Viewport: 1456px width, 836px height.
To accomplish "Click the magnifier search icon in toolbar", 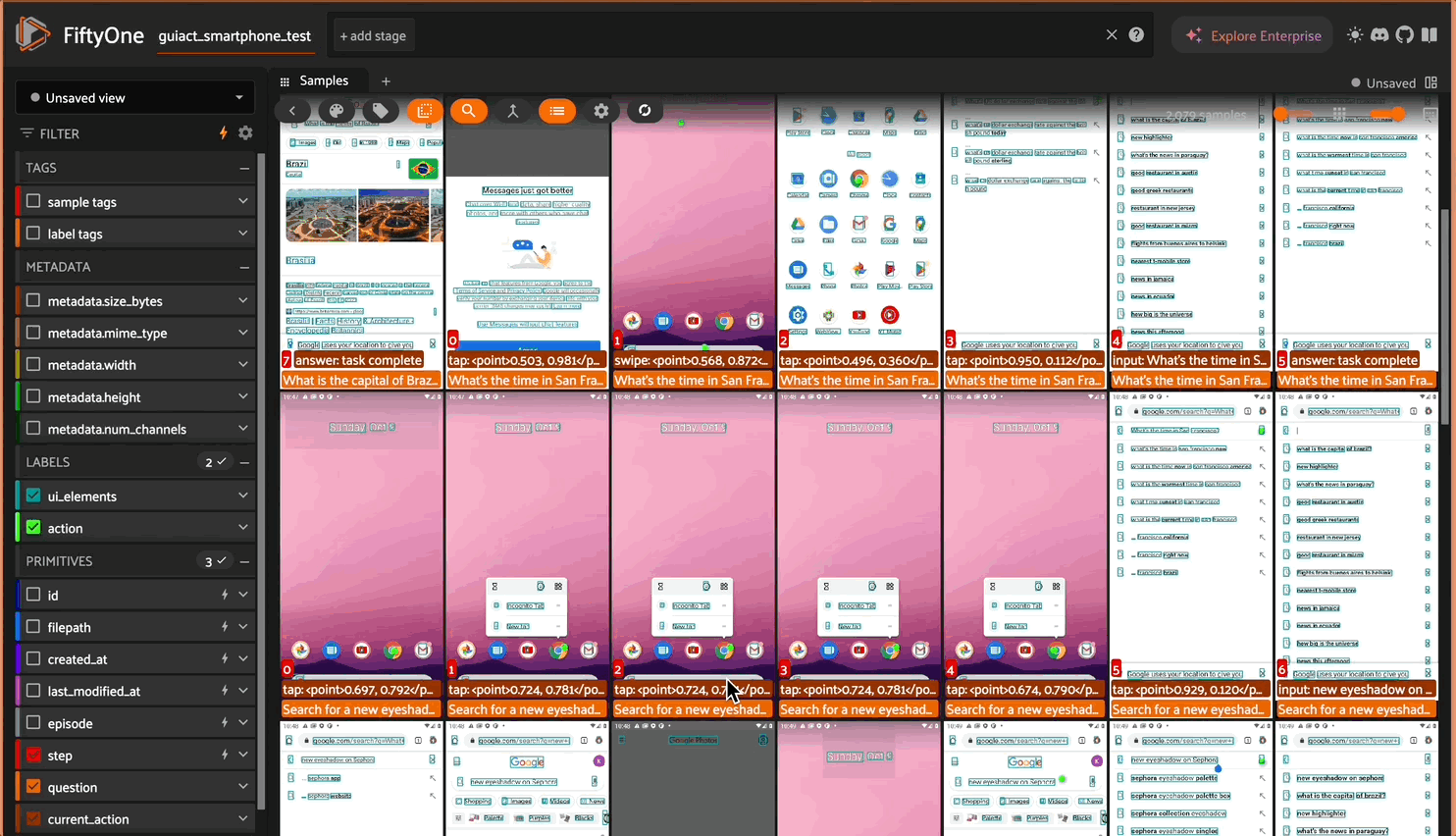I will pos(469,111).
